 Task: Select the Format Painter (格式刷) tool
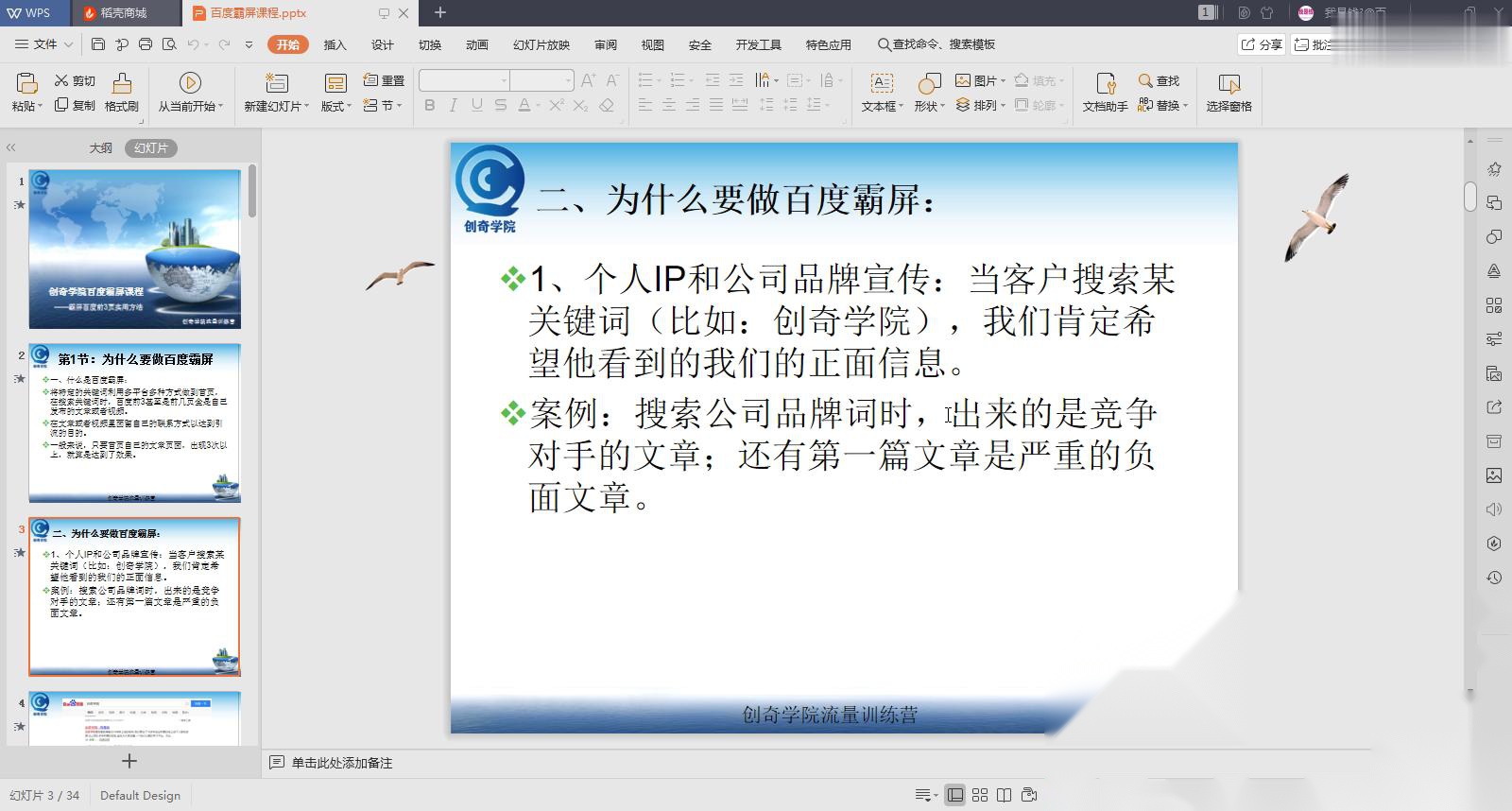tap(122, 92)
